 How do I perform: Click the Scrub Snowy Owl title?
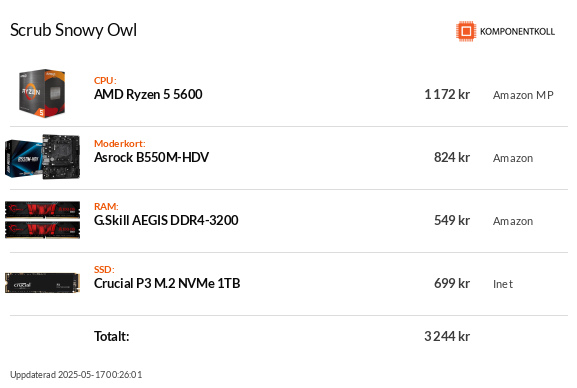[74, 30]
